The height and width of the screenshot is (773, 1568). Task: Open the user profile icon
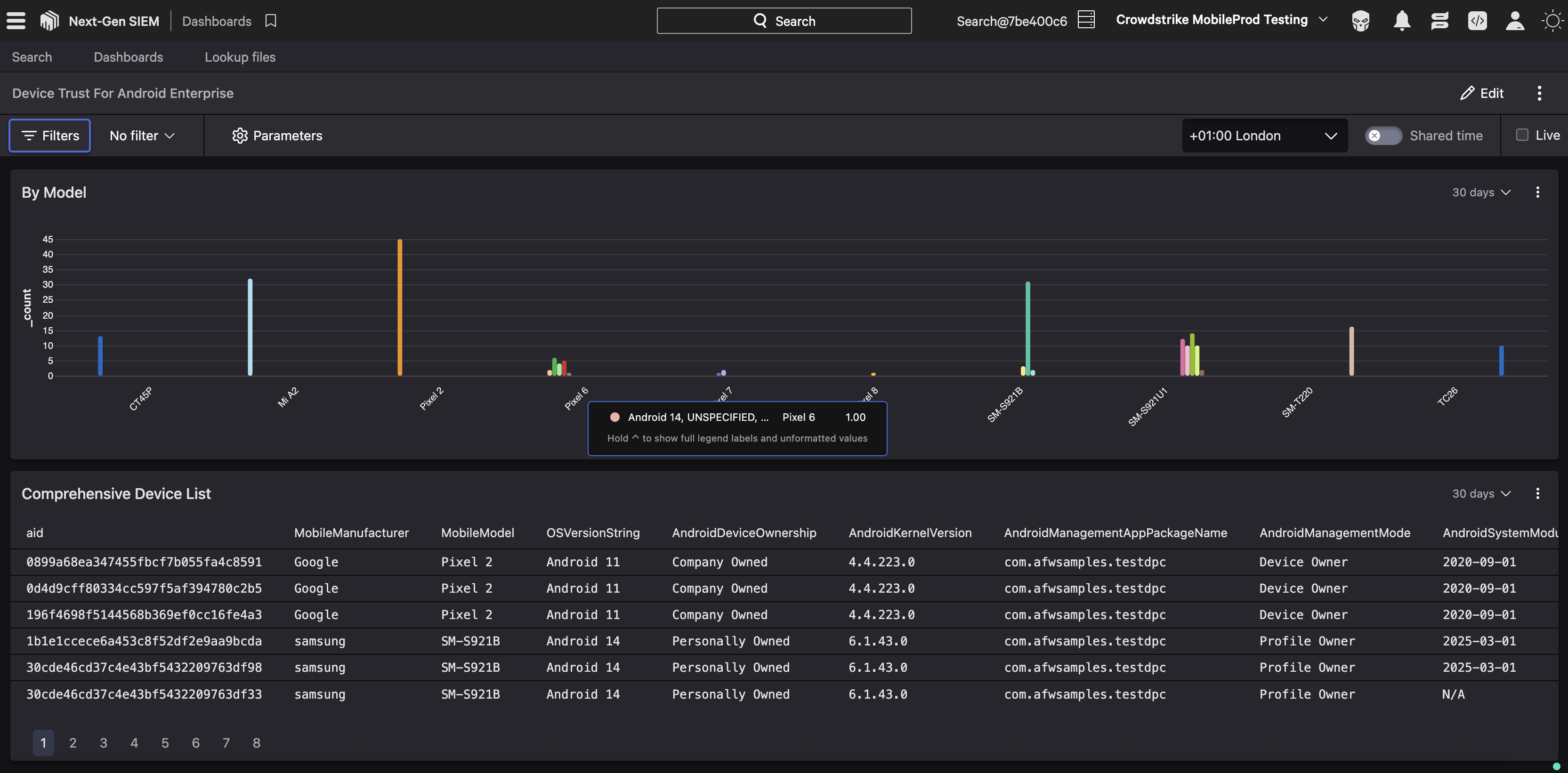[x=1515, y=21]
